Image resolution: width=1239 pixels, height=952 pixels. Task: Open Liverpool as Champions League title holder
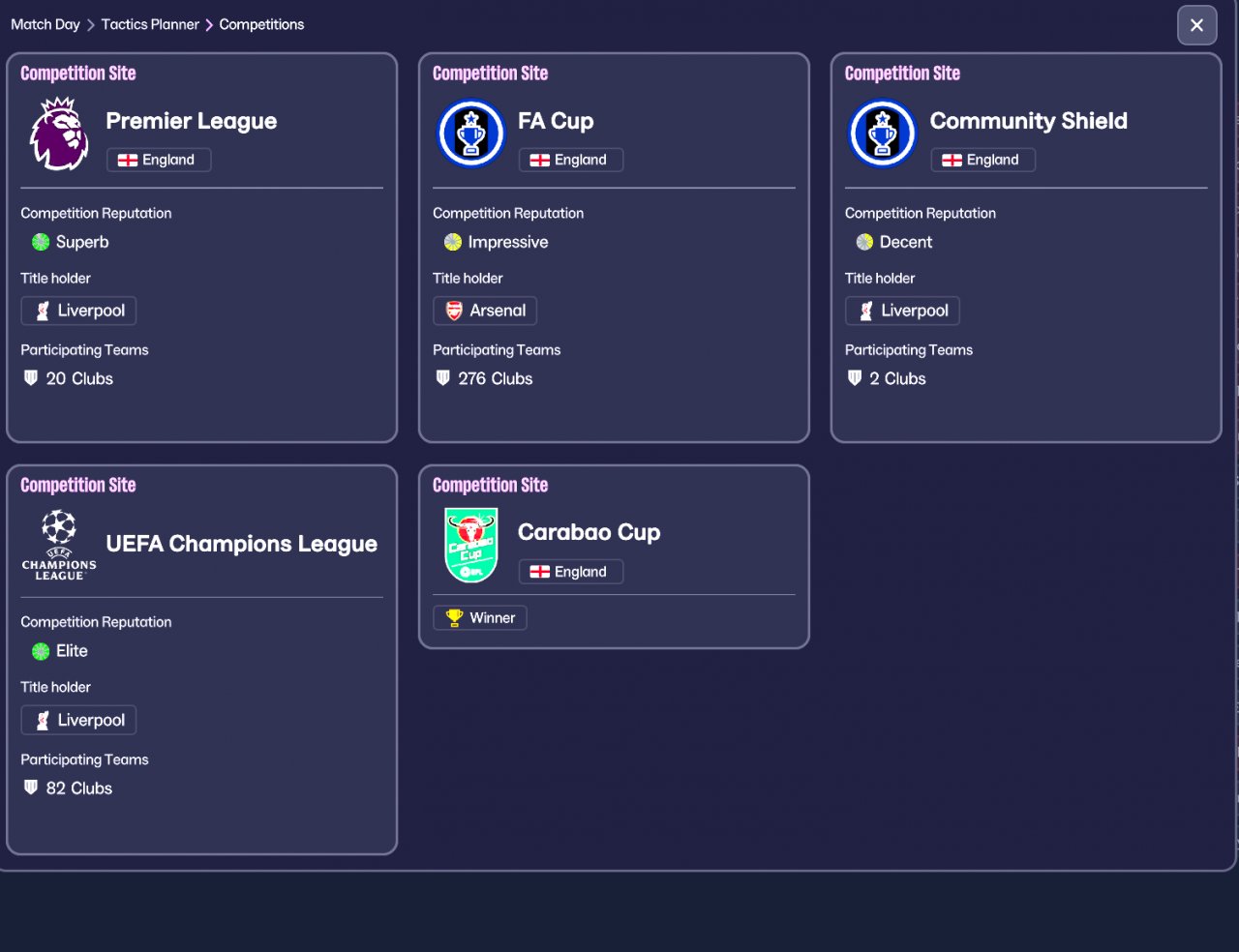pyautogui.click(x=79, y=720)
